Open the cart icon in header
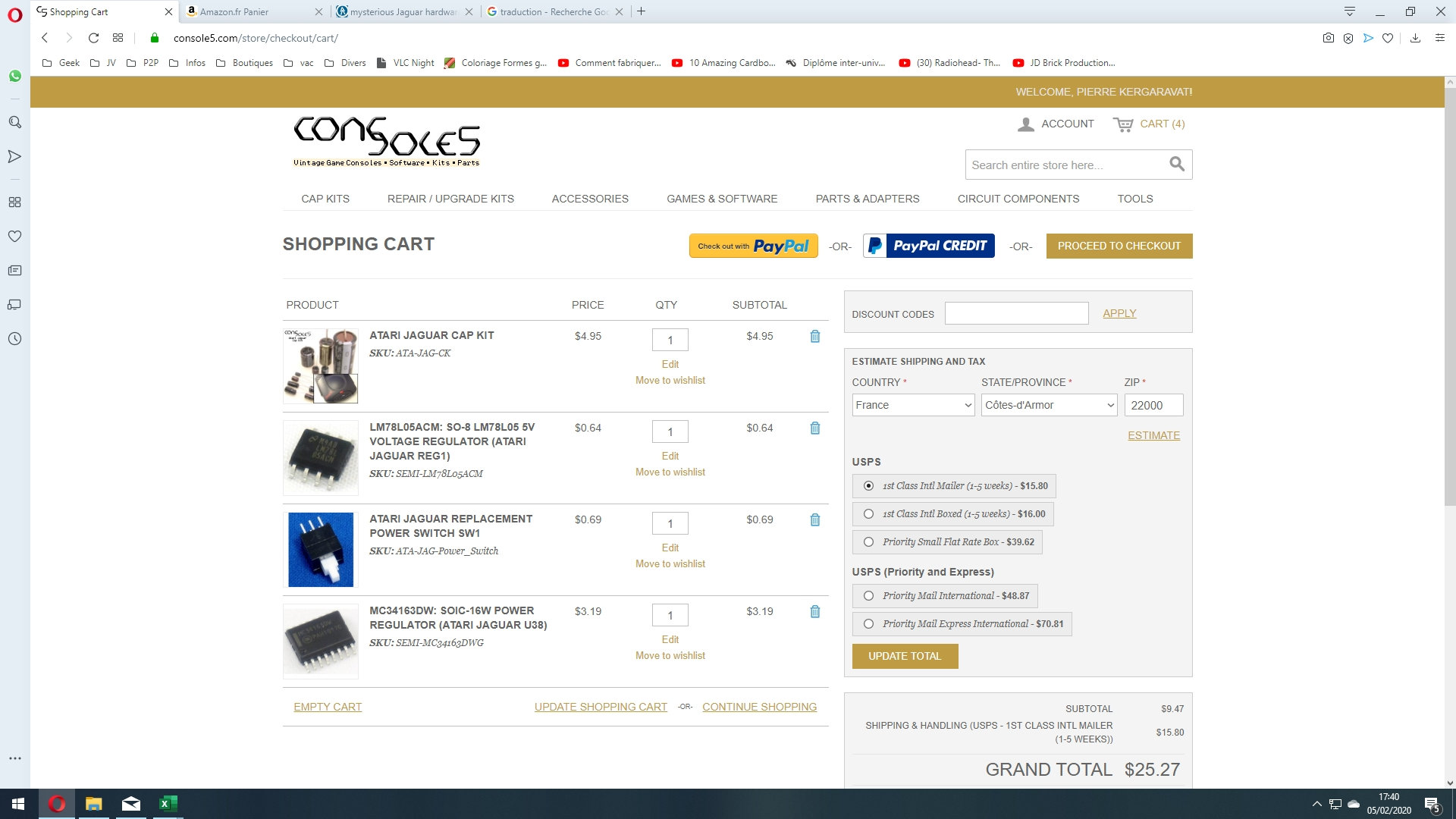The height and width of the screenshot is (819, 1456). (x=1123, y=124)
